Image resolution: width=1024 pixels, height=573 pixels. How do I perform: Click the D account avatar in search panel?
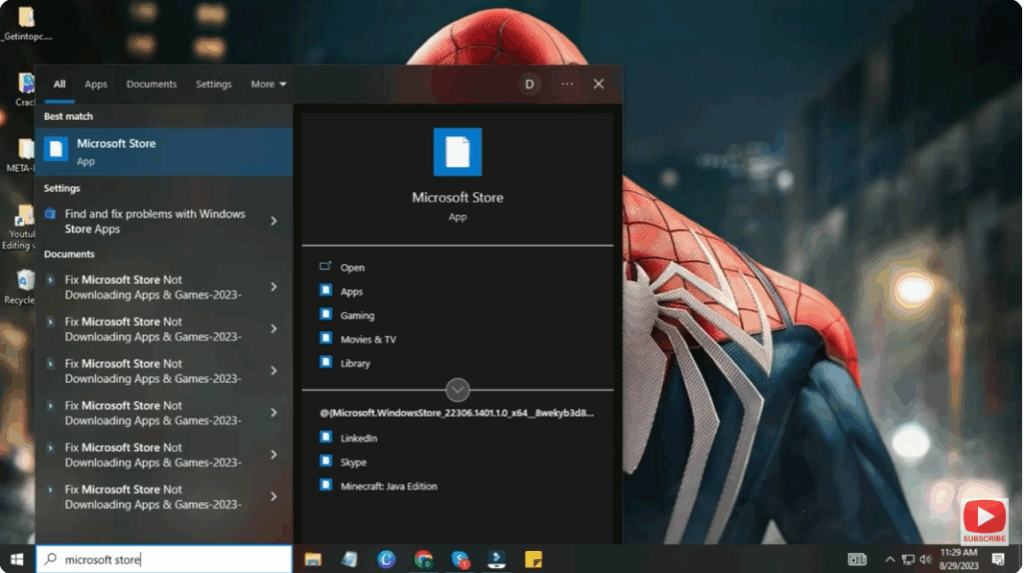pos(529,84)
